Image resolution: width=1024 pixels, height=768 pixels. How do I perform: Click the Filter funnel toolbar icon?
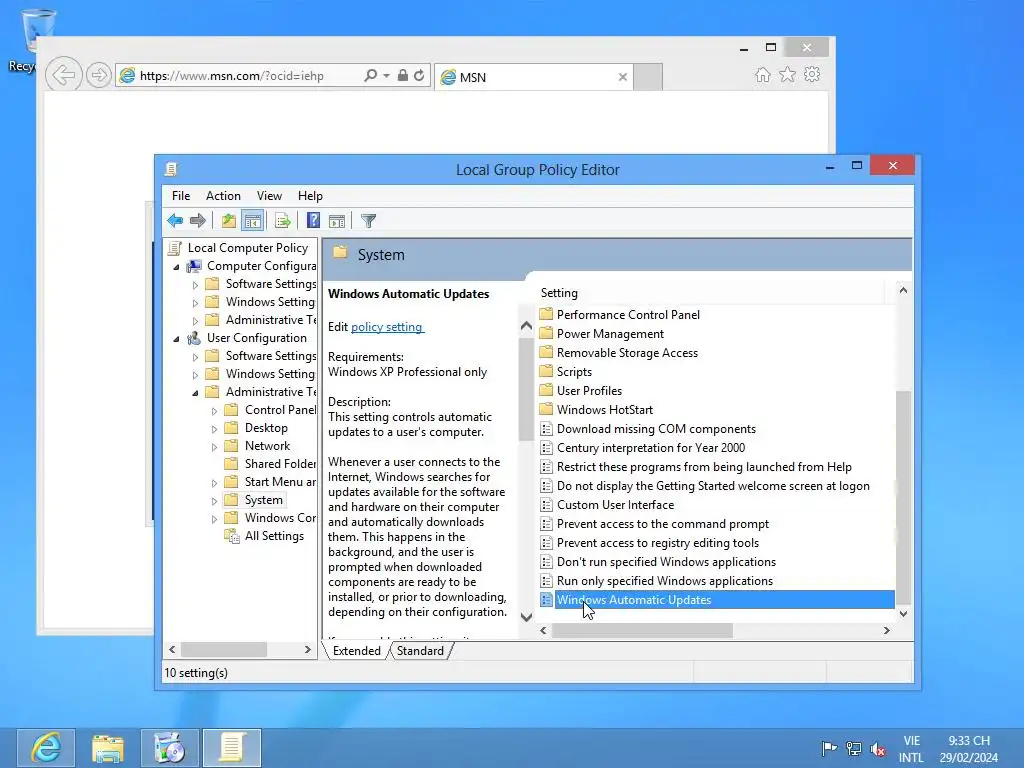[x=368, y=221]
